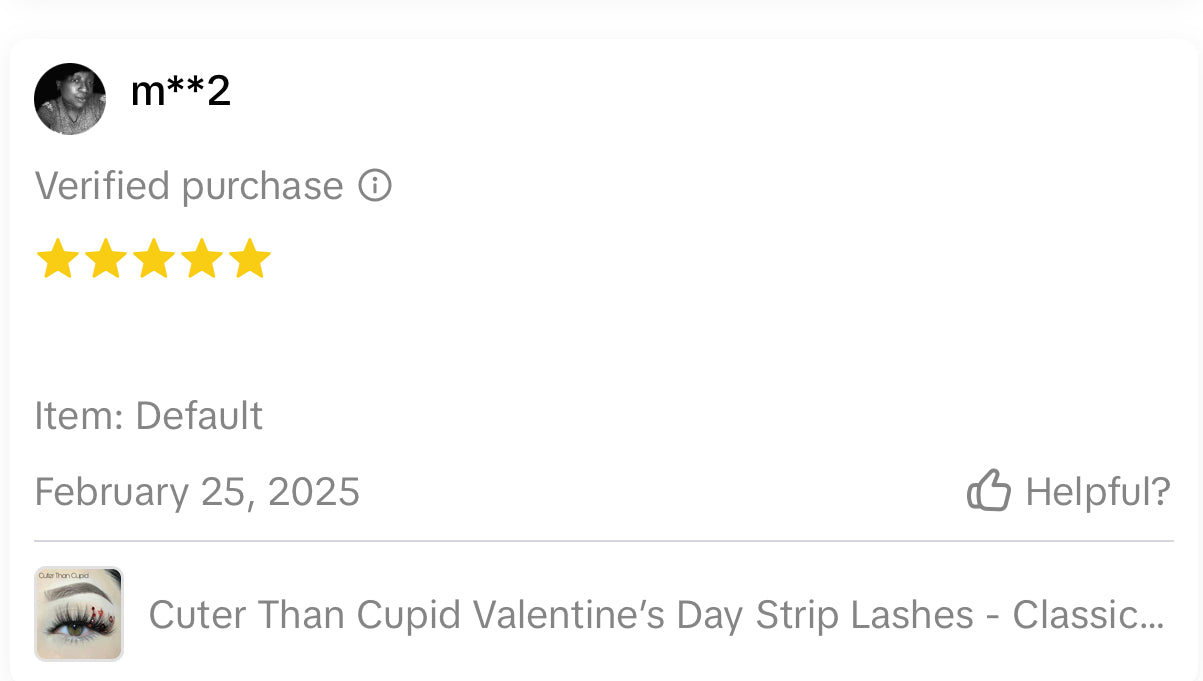Click the Verified purchase info icon
1203x681 pixels.
tap(375, 186)
